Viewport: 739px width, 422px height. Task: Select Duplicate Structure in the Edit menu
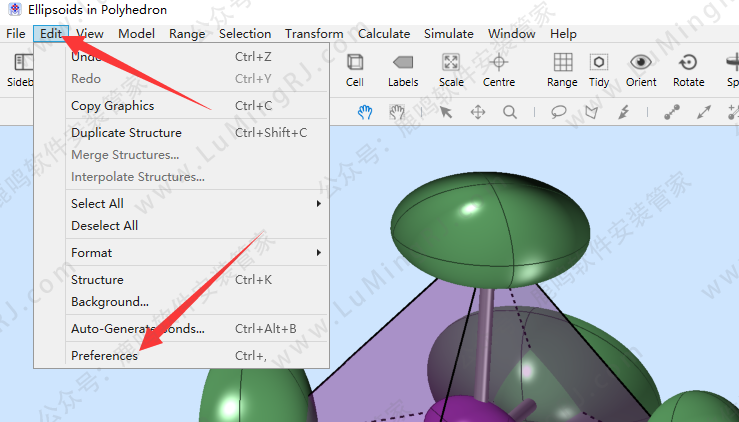pos(127,132)
